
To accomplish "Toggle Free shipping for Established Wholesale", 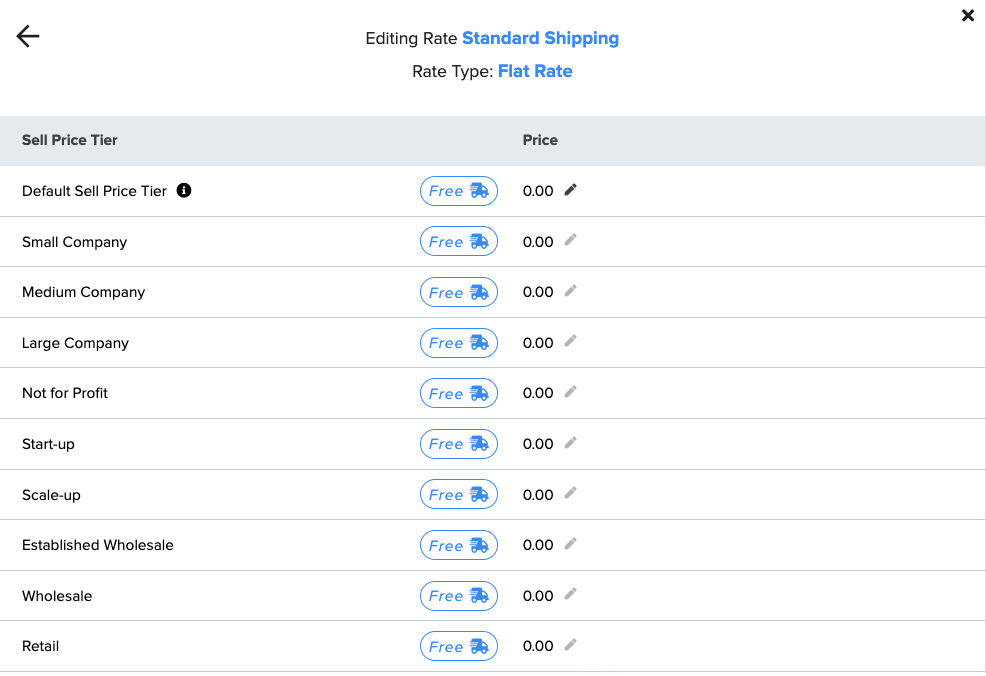I will [x=459, y=545].
